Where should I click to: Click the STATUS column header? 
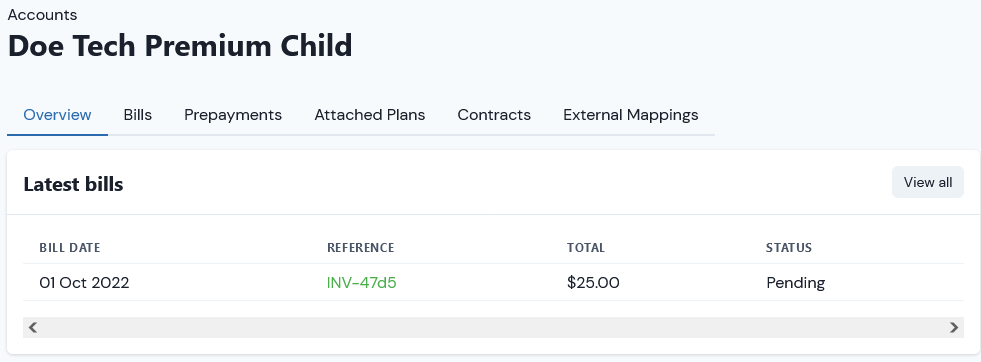coord(789,248)
